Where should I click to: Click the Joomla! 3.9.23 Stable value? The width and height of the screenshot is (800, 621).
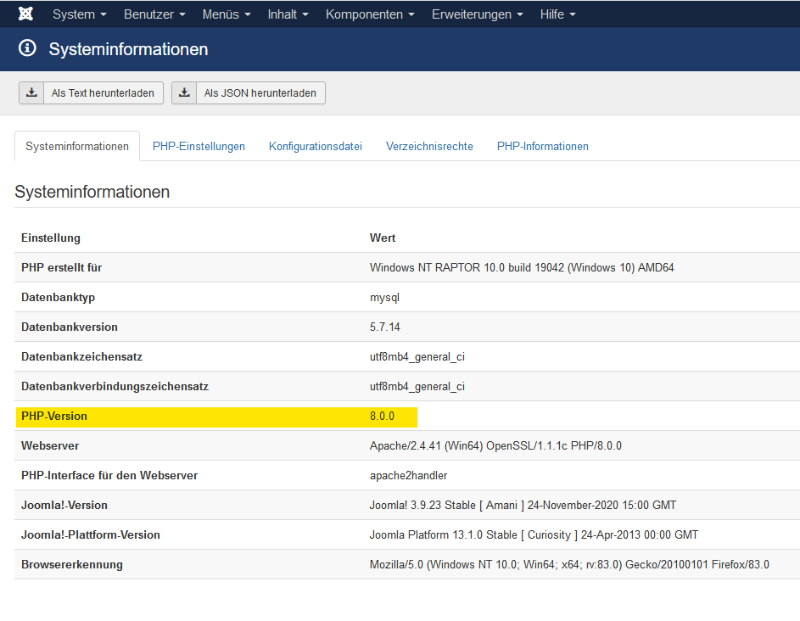tap(522, 505)
